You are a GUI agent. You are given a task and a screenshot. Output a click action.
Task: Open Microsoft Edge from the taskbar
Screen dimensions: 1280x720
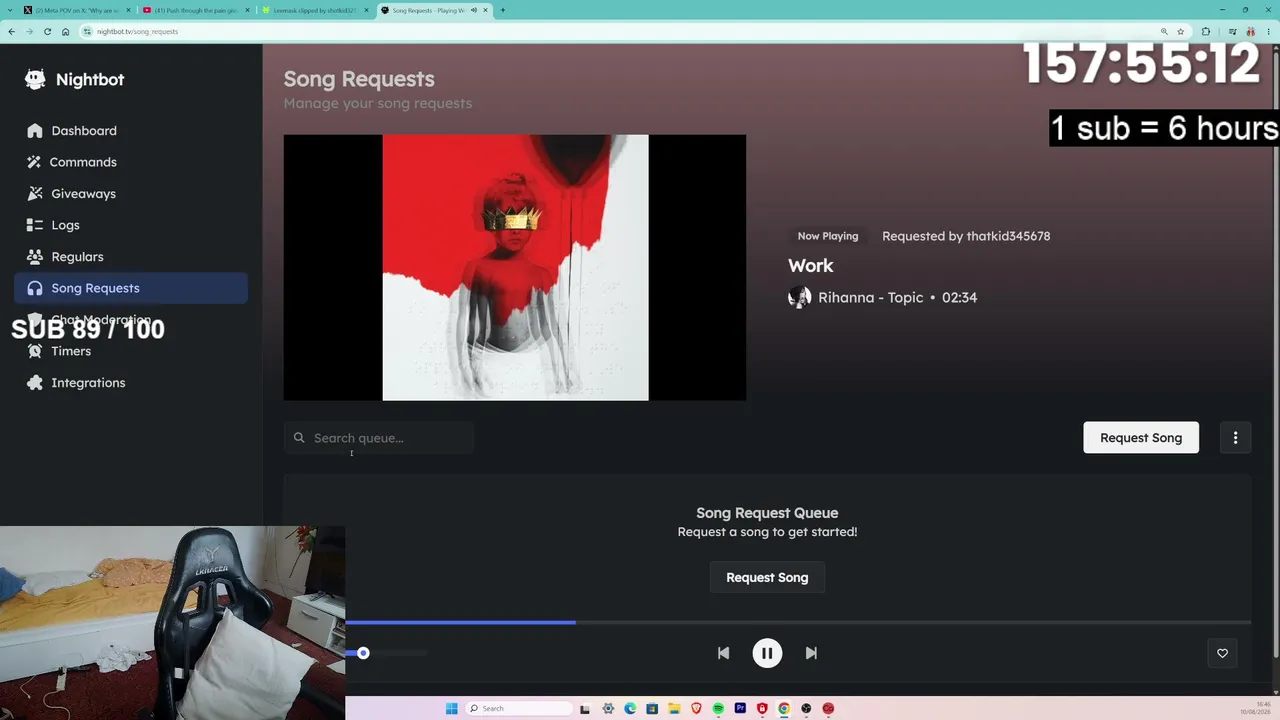pyautogui.click(x=630, y=708)
